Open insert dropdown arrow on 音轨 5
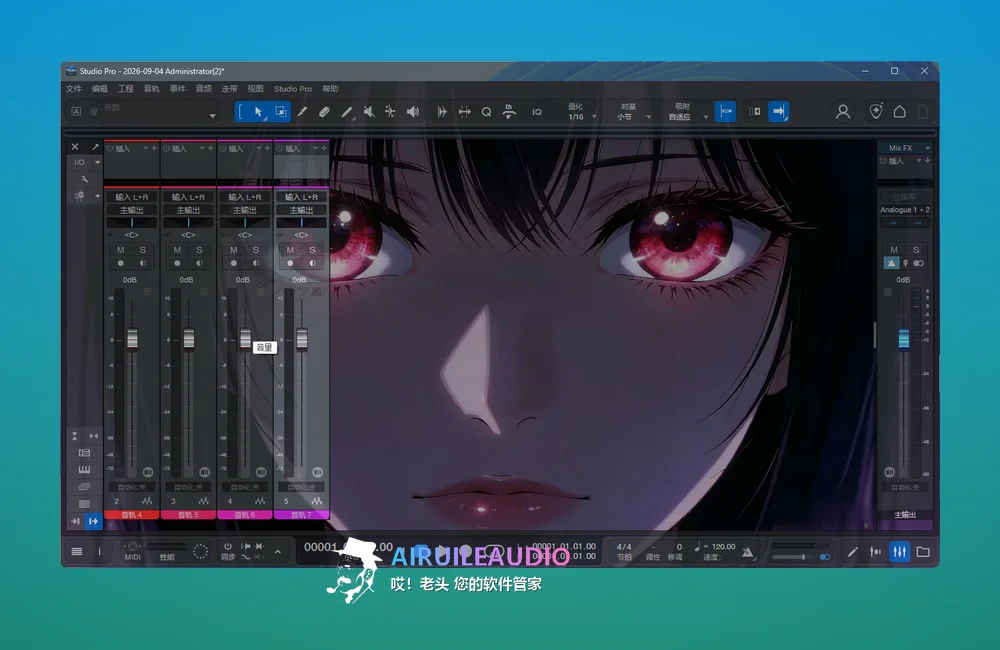 point(202,148)
